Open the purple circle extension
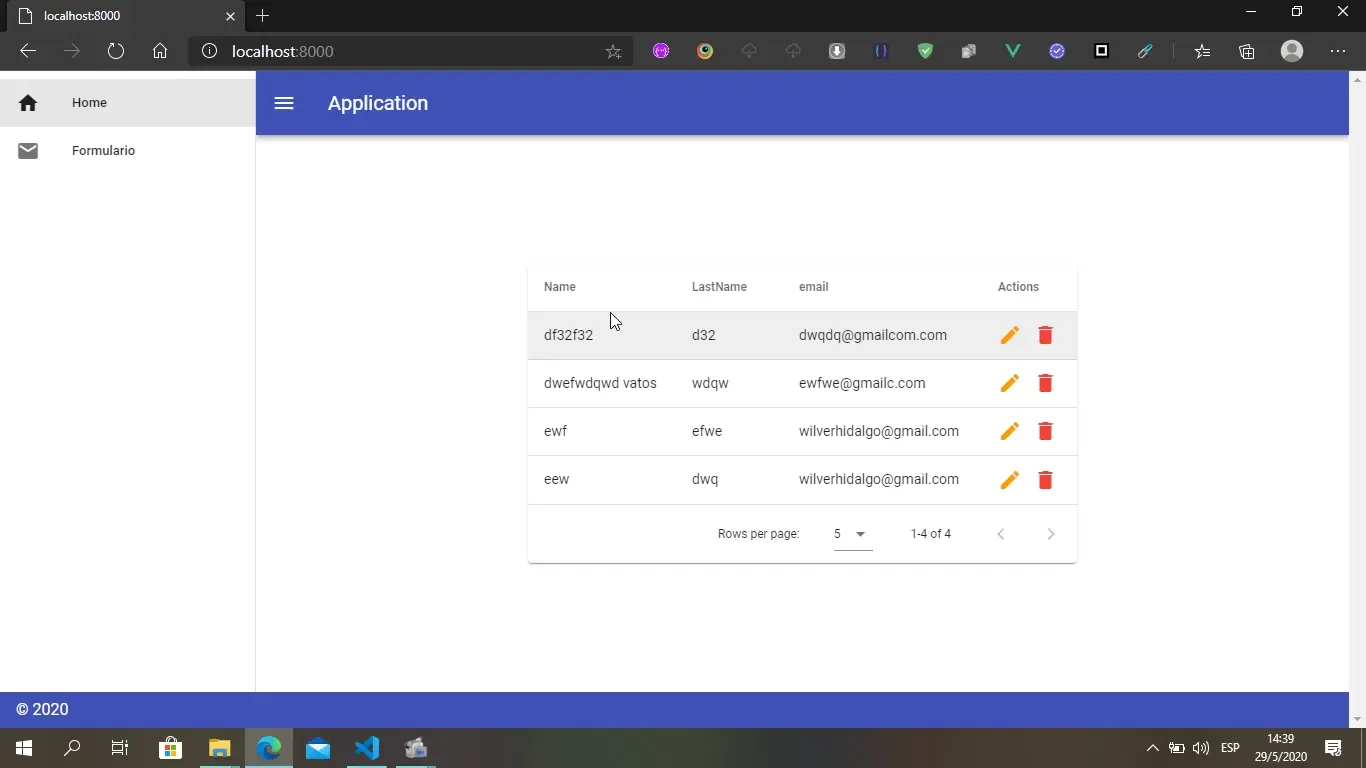Screen dimensions: 1366x768 (661, 51)
